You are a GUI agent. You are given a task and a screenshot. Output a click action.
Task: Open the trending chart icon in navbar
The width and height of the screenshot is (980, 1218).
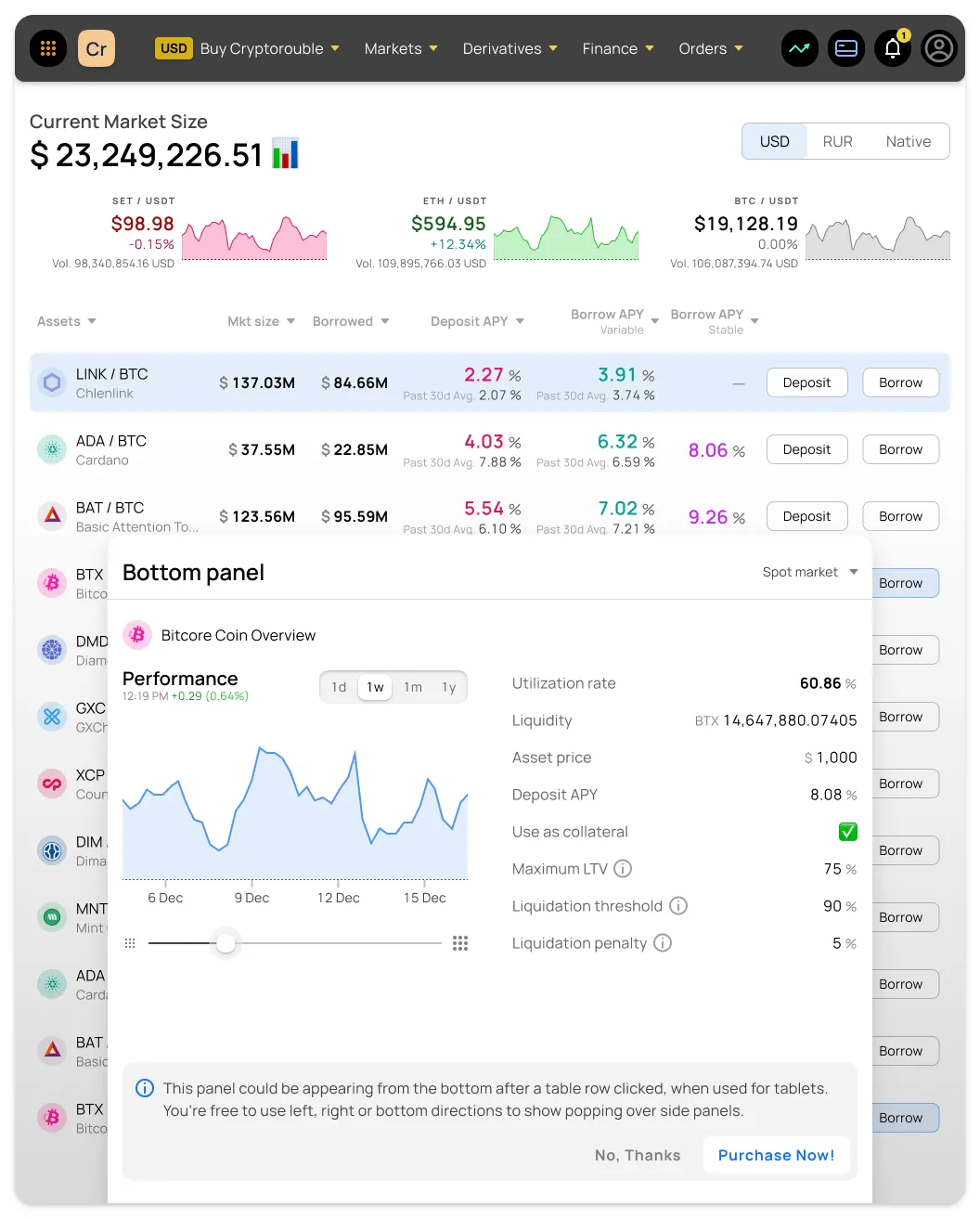click(799, 48)
